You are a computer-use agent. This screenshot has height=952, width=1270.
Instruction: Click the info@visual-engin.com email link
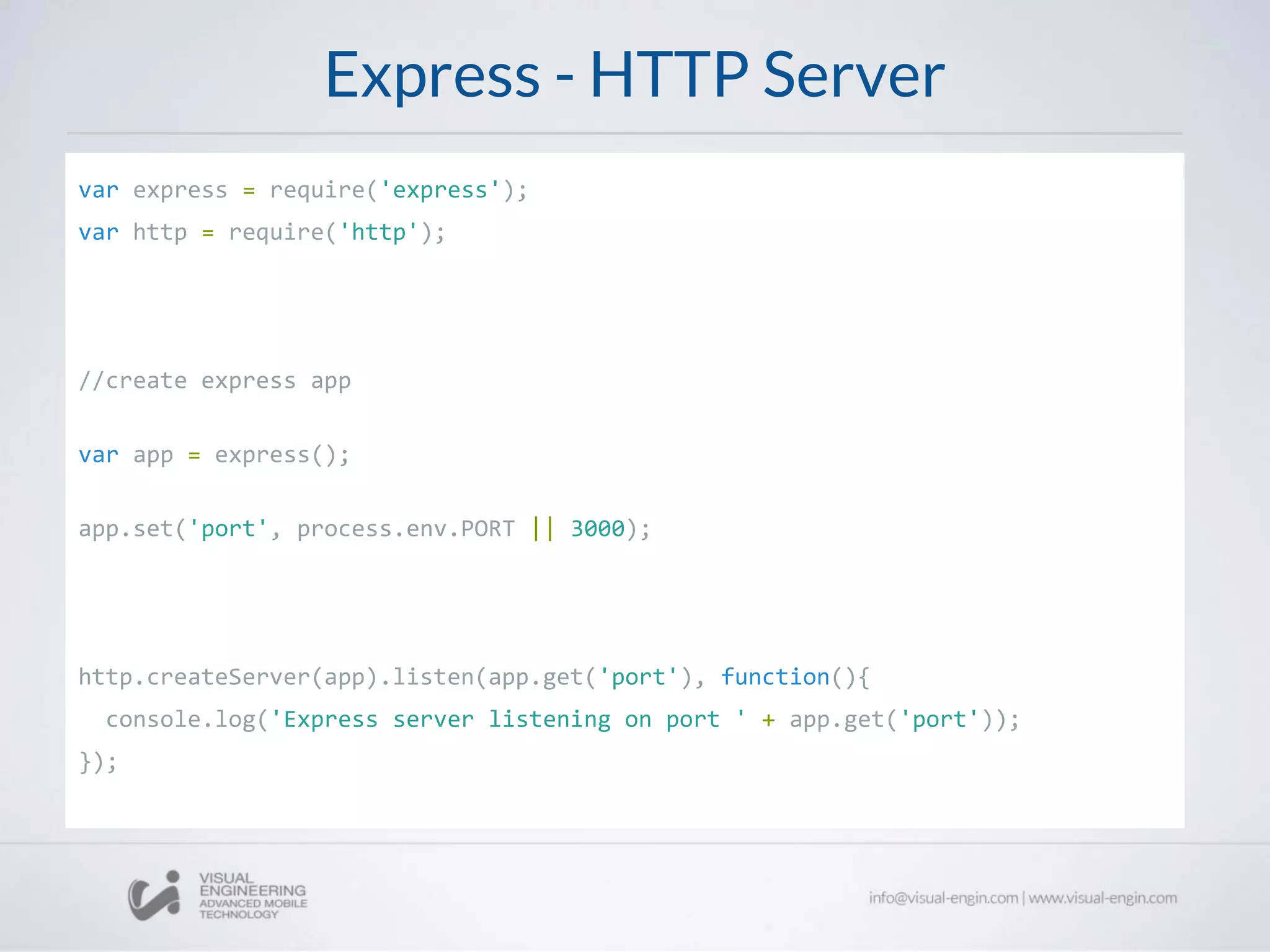point(943,898)
